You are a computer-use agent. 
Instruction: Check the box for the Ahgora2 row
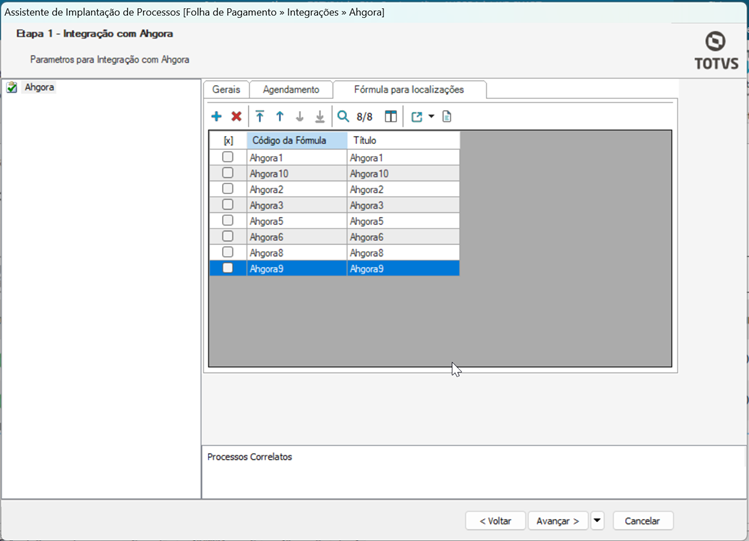click(x=228, y=189)
